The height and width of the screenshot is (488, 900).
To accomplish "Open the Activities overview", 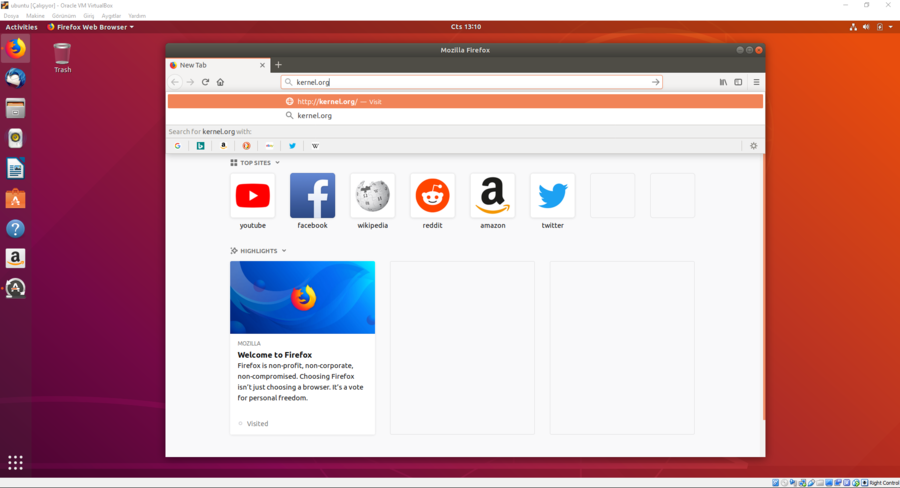I will [x=21, y=27].
